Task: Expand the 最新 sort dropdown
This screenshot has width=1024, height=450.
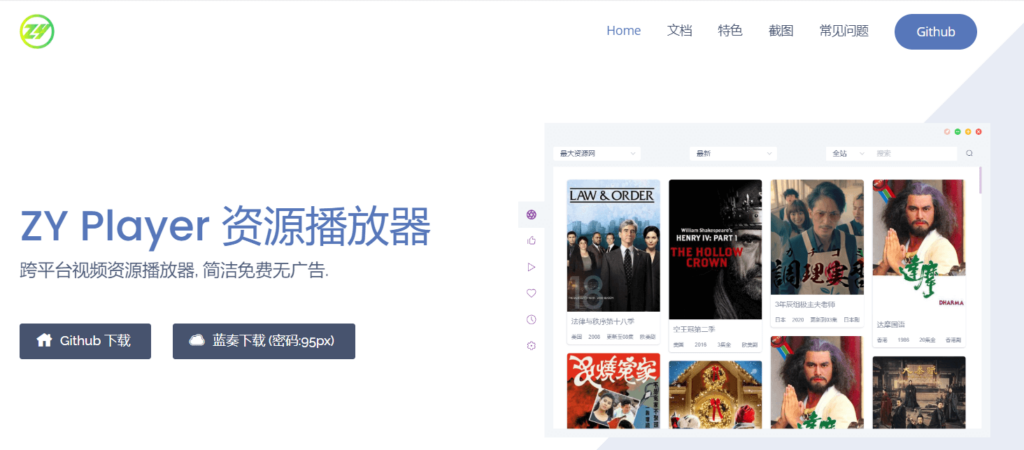Action: pyautogui.click(x=733, y=153)
